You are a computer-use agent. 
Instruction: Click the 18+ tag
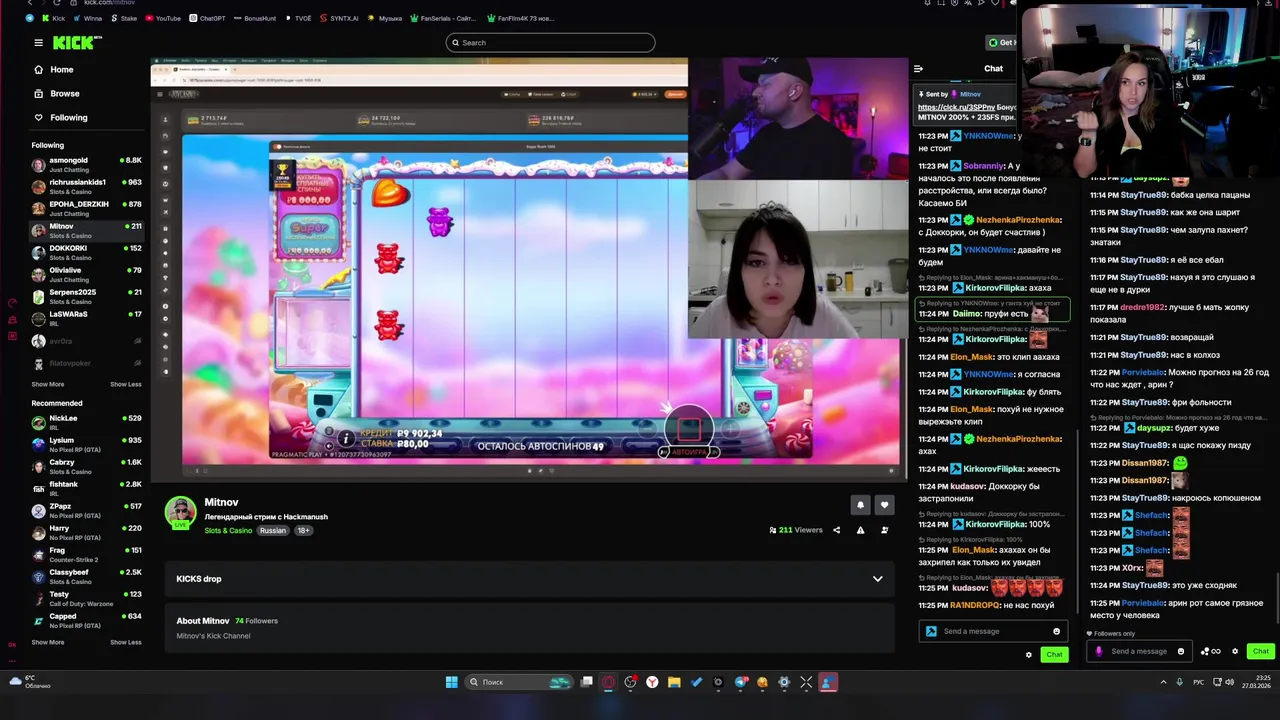(303, 531)
